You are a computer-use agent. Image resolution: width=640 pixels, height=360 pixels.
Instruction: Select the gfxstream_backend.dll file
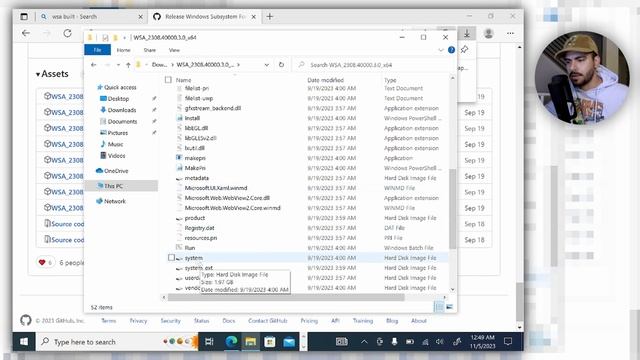pyautogui.click(x=212, y=108)
